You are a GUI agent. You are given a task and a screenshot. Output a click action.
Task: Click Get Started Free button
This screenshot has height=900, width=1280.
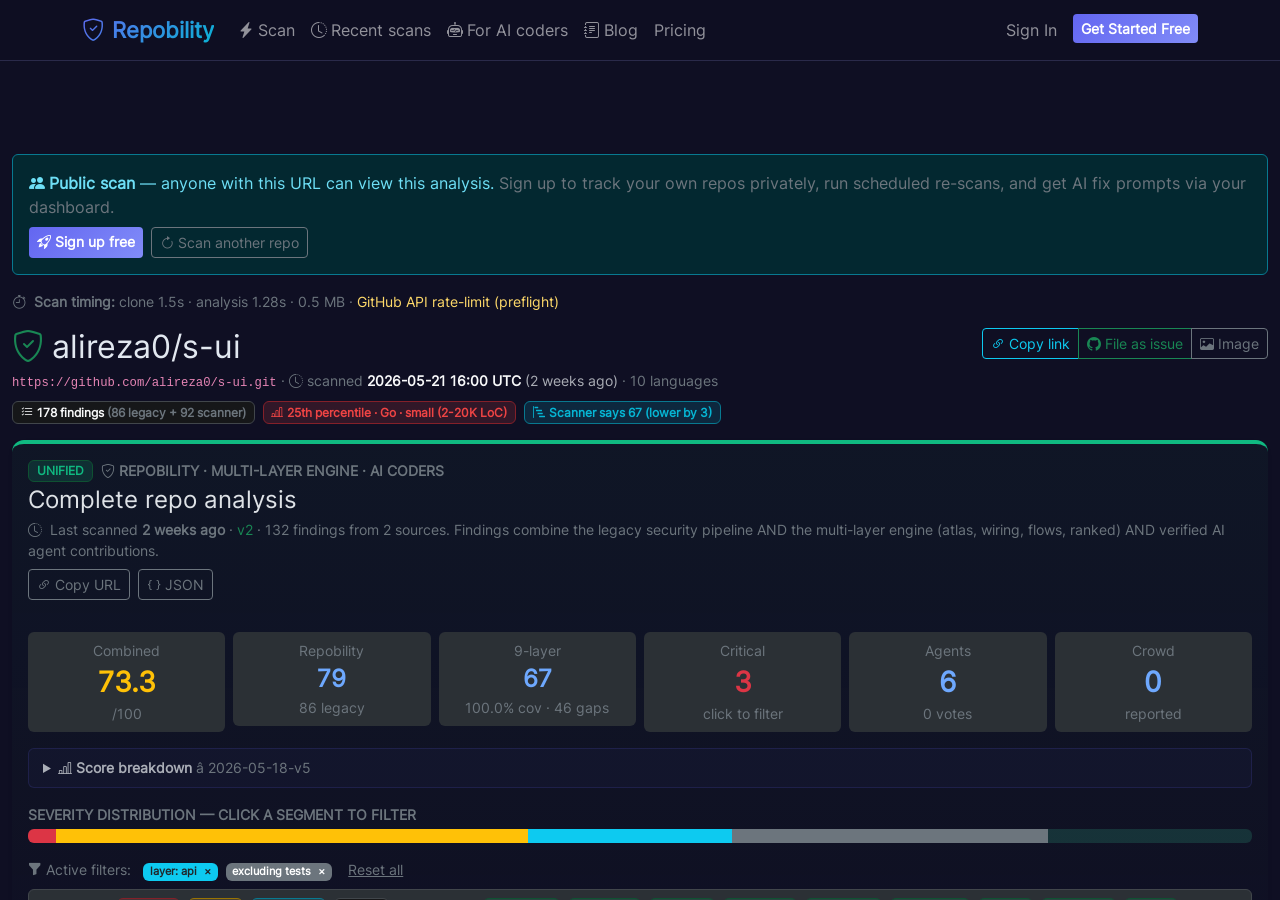pos(1135,29)
